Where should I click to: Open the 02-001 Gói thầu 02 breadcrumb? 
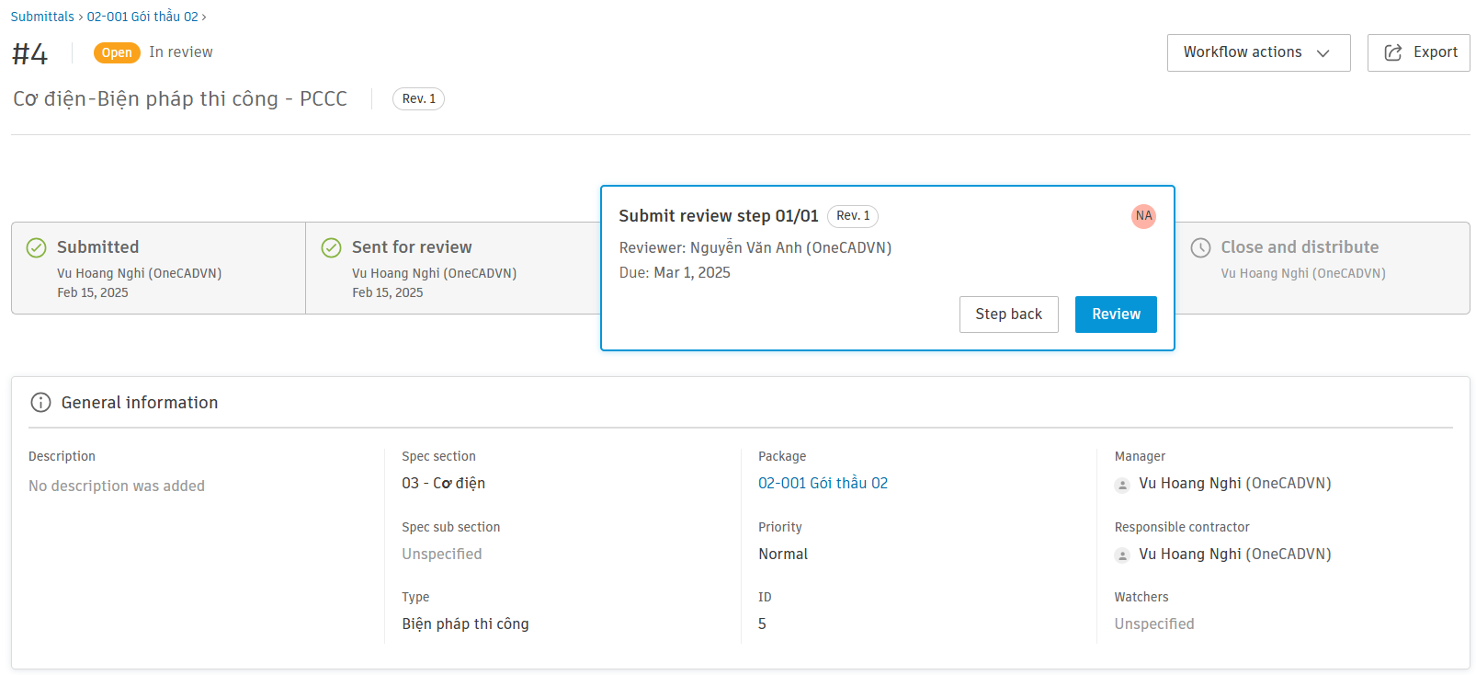pyautogui.click(x=142, y=17)
